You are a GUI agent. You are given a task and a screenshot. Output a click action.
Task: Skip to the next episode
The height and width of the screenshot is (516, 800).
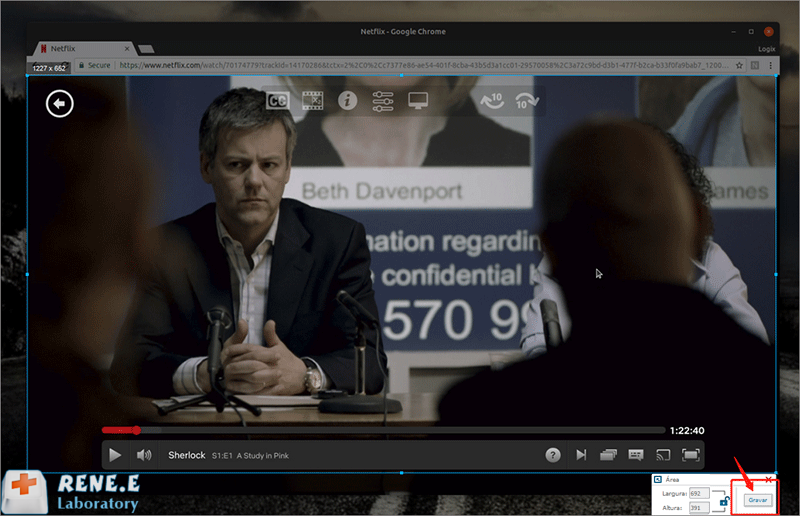pyautogui.click(x=581, y=455)
